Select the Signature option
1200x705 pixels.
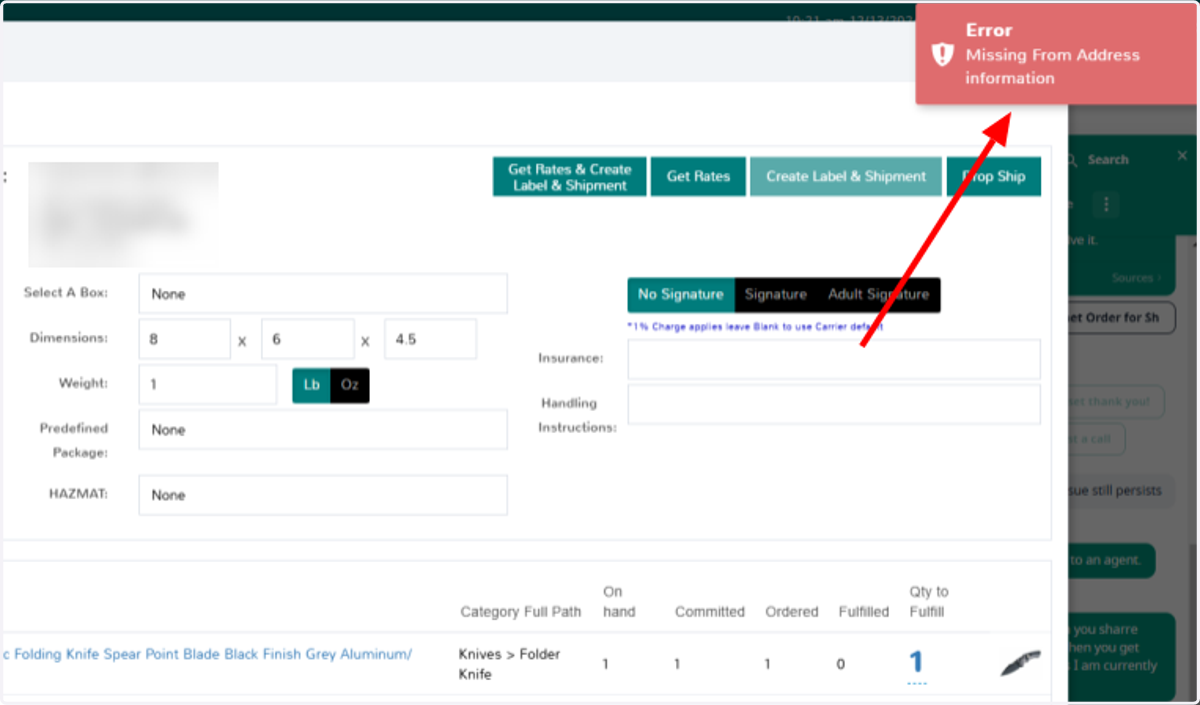pos(776,295)
